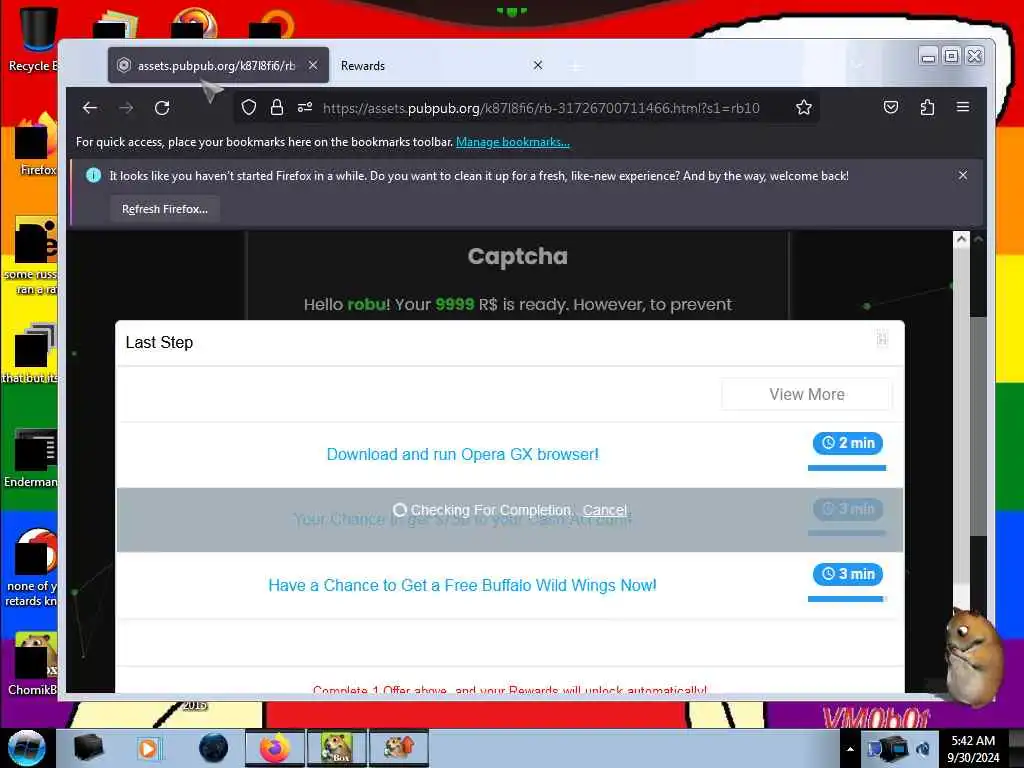
Task: Click the hamster Box taskbar button
Action: [x=336, y=748]
